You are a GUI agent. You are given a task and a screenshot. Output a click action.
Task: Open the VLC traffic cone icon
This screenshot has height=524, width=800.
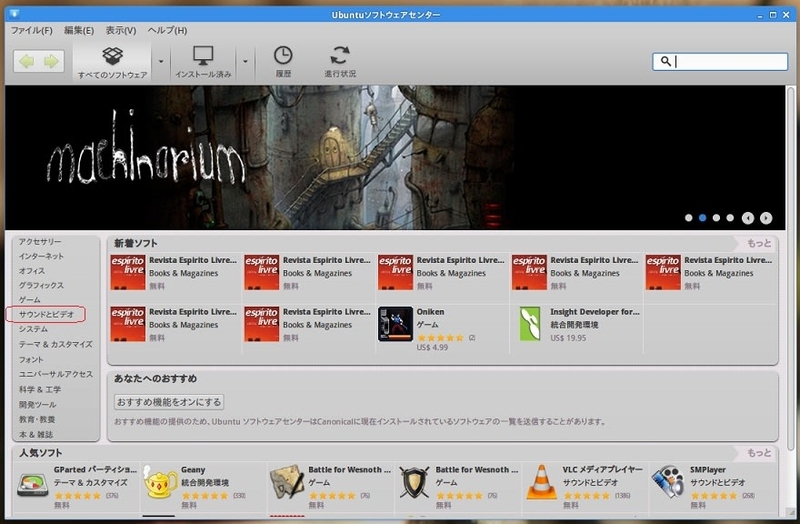pos(541,482)
